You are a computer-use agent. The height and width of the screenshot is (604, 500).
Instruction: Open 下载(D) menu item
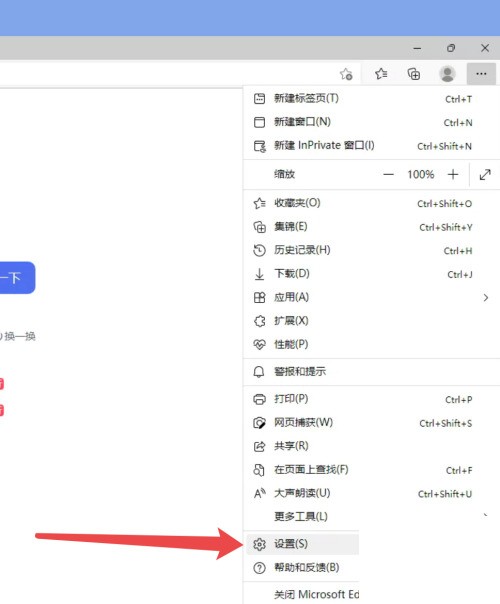(371, 274)
